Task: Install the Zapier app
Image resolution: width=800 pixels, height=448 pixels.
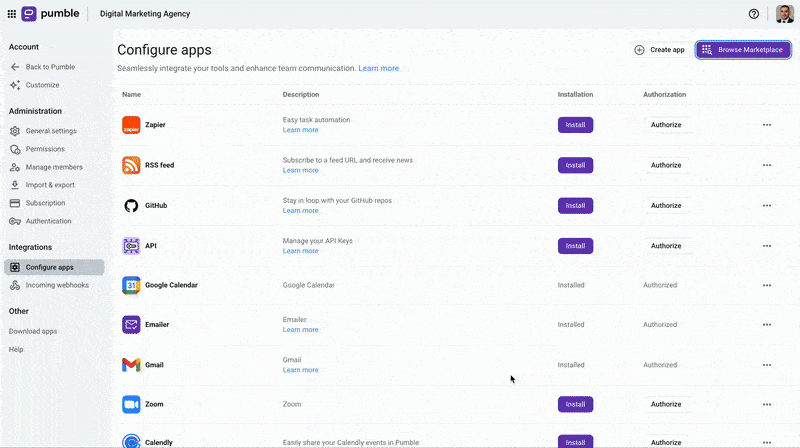Action: click(575, 125)
